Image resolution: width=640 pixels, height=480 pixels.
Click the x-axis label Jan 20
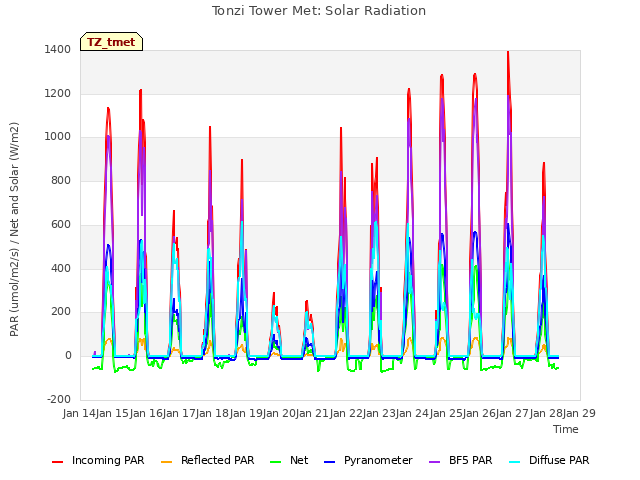[x=279, y=413]
